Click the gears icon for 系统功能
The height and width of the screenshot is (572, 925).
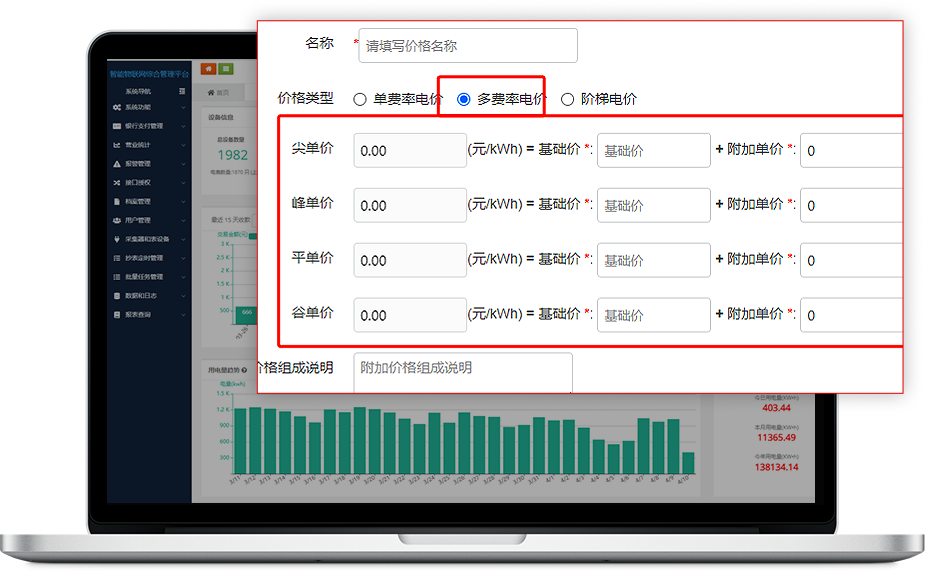(117, 107)
